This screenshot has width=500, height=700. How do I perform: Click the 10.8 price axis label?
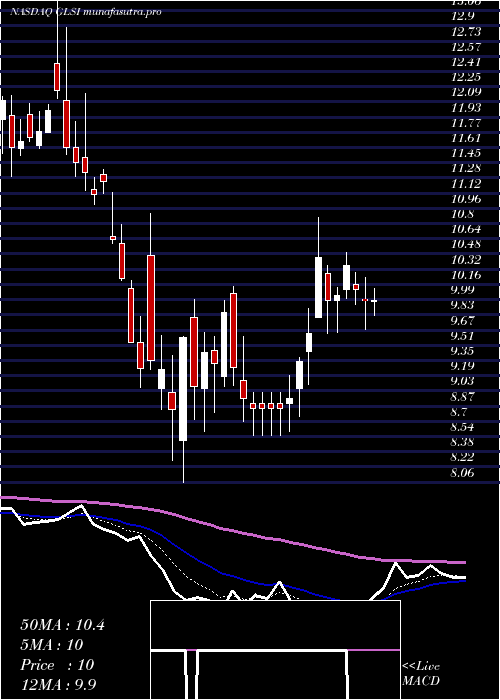462,214
